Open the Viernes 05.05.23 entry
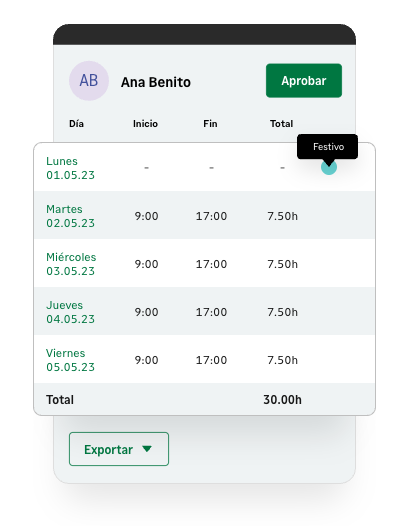 coord(70,360)
